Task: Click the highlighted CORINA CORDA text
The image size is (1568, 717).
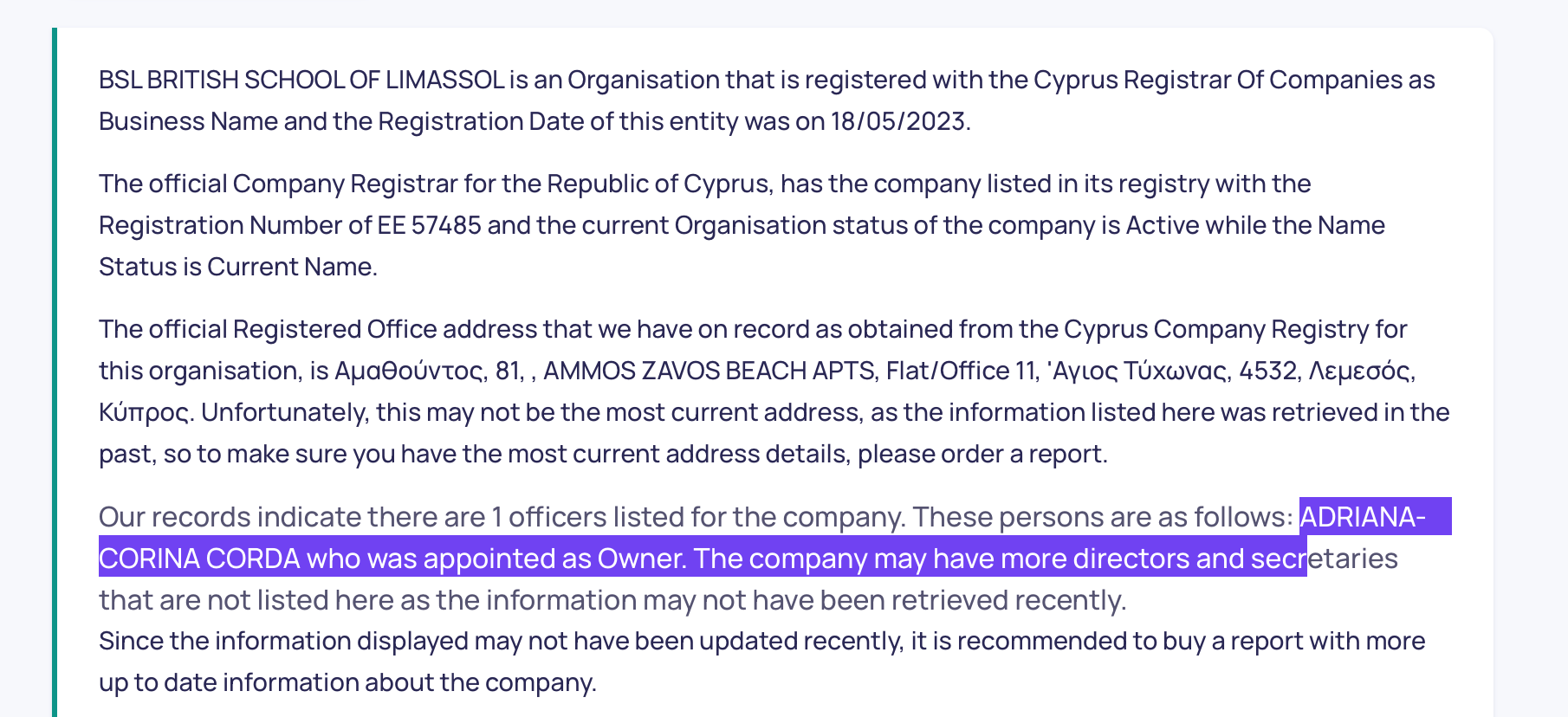Action: (x=199, y=559)
